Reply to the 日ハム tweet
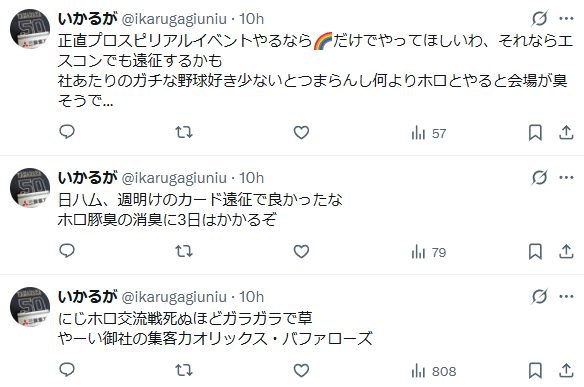This screenshot has height=387, width=584. pos(67,251)
